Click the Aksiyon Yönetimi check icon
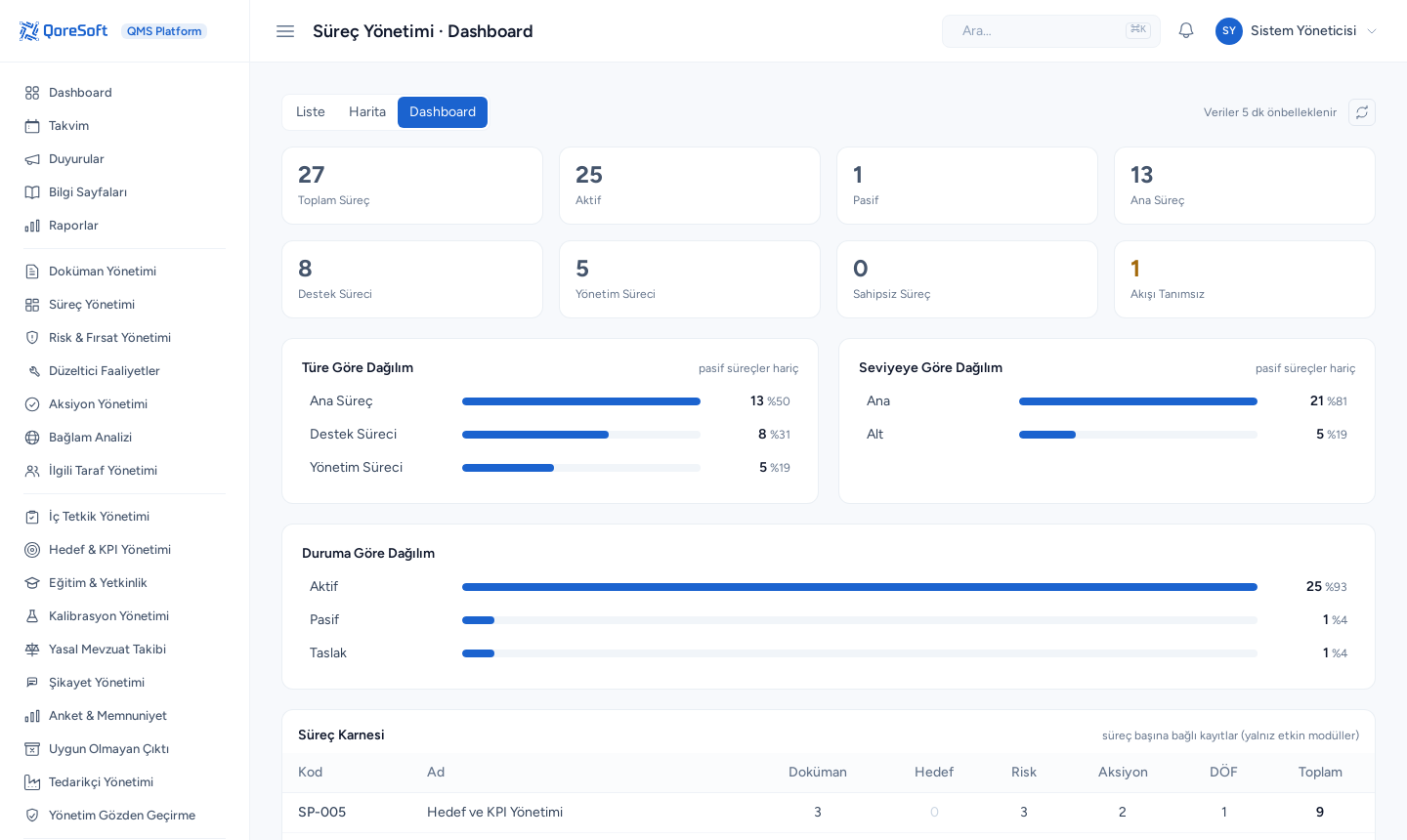 click(x=32, y=404)
